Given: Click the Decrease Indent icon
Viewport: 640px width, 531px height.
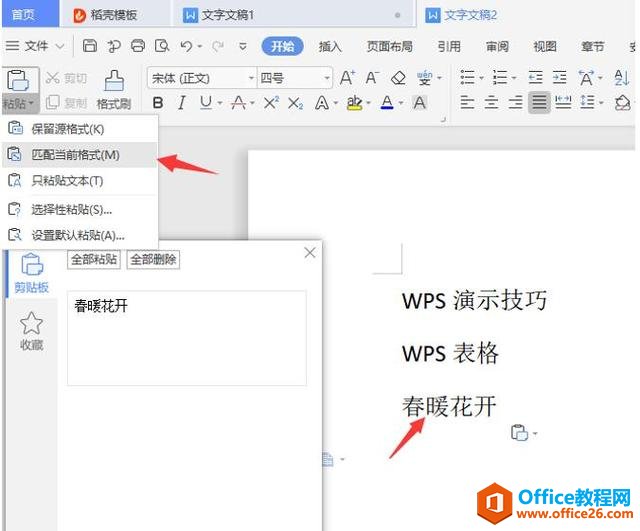Looking at the screenshot, I should point(535,77).
